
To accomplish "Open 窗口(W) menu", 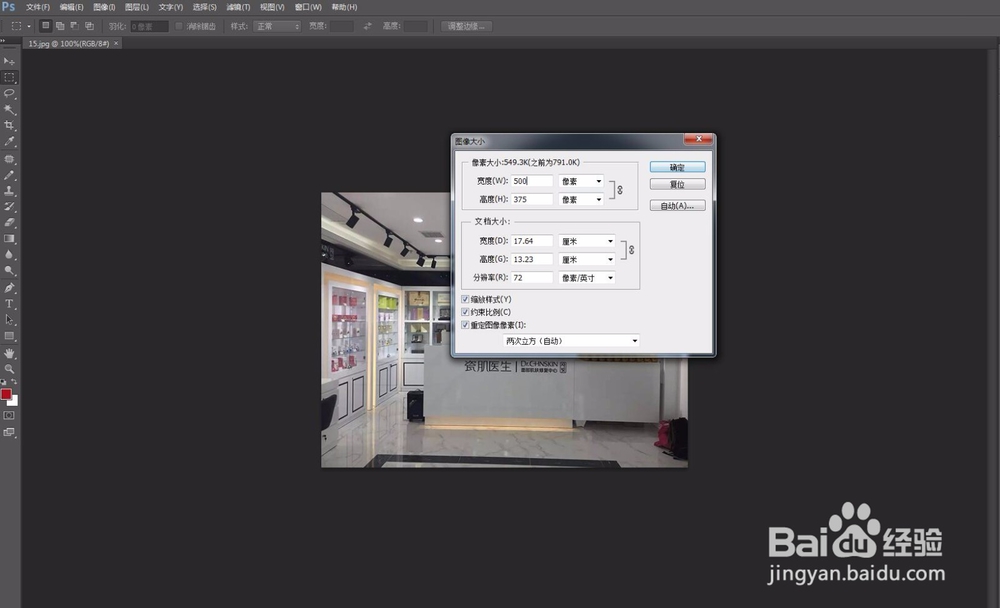I will point(308,7).
